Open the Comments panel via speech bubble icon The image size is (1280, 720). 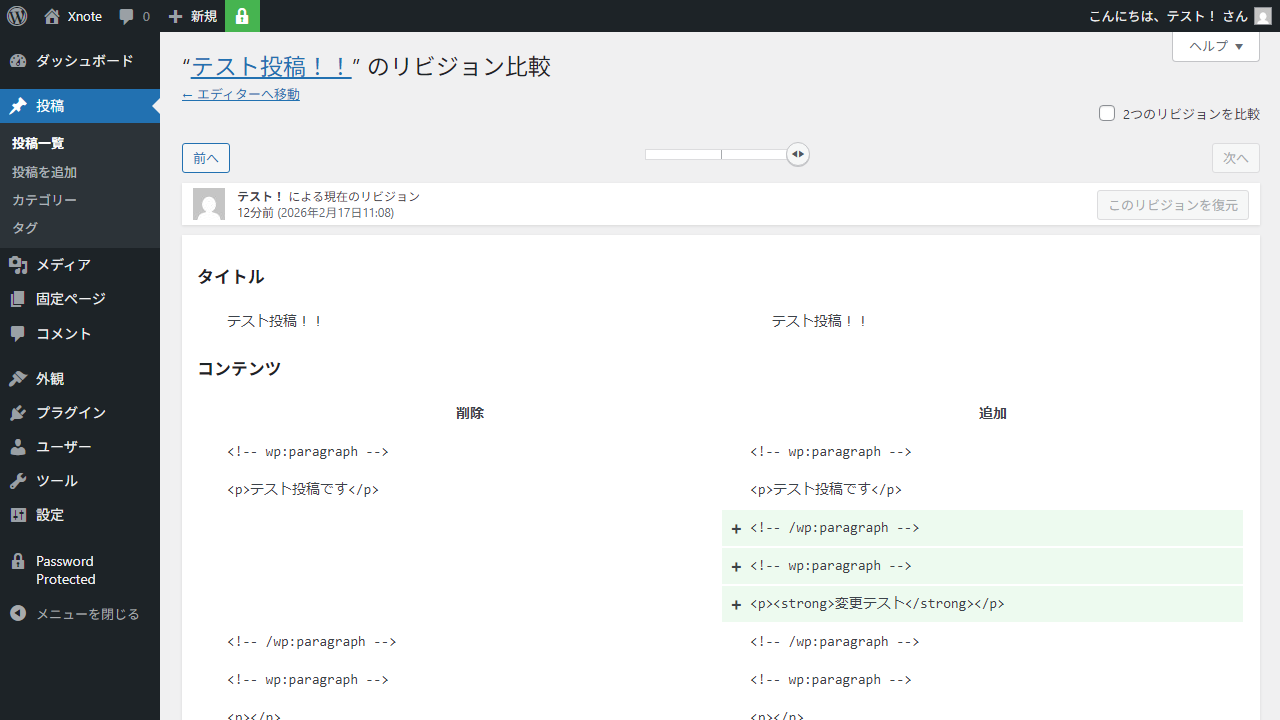18,333
